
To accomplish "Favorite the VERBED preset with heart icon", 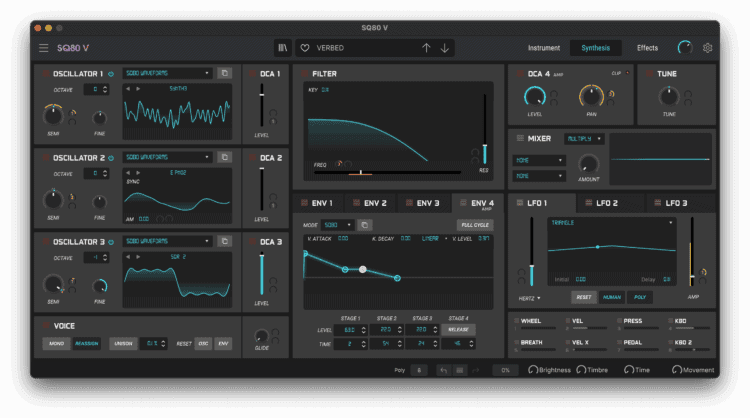I will [x=305, y=48].
